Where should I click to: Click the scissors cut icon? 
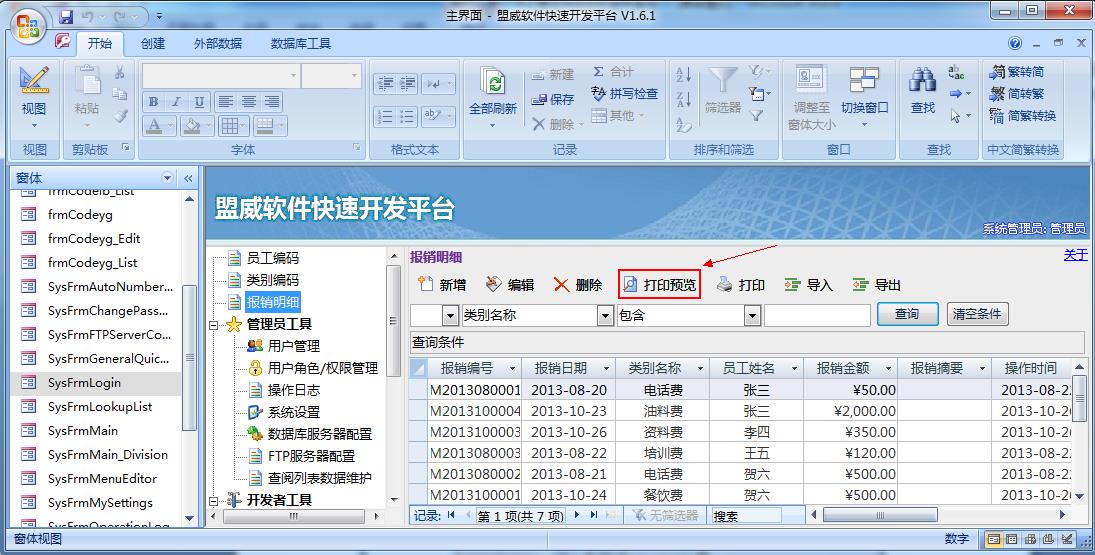tap(120, 72)
